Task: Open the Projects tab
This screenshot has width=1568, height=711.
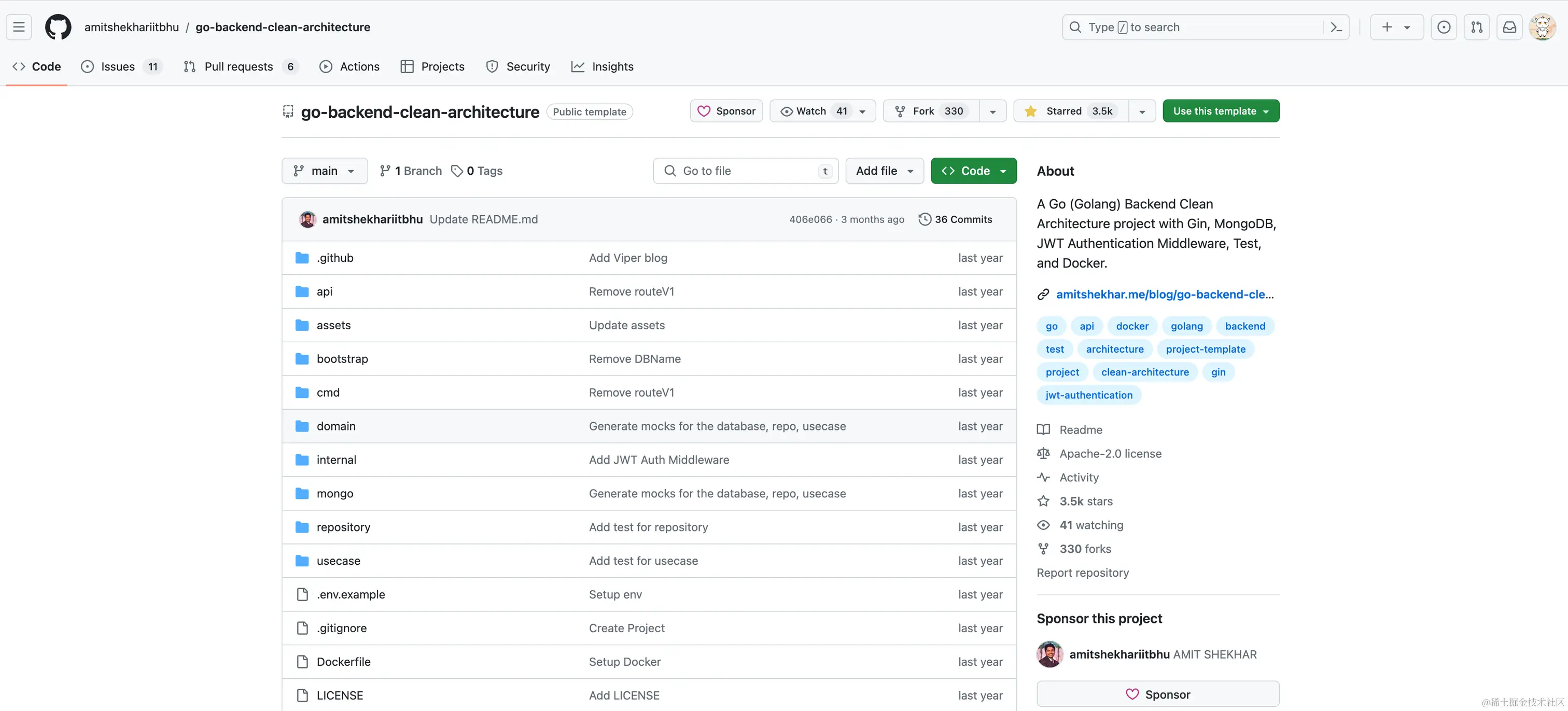Action: 432,66
